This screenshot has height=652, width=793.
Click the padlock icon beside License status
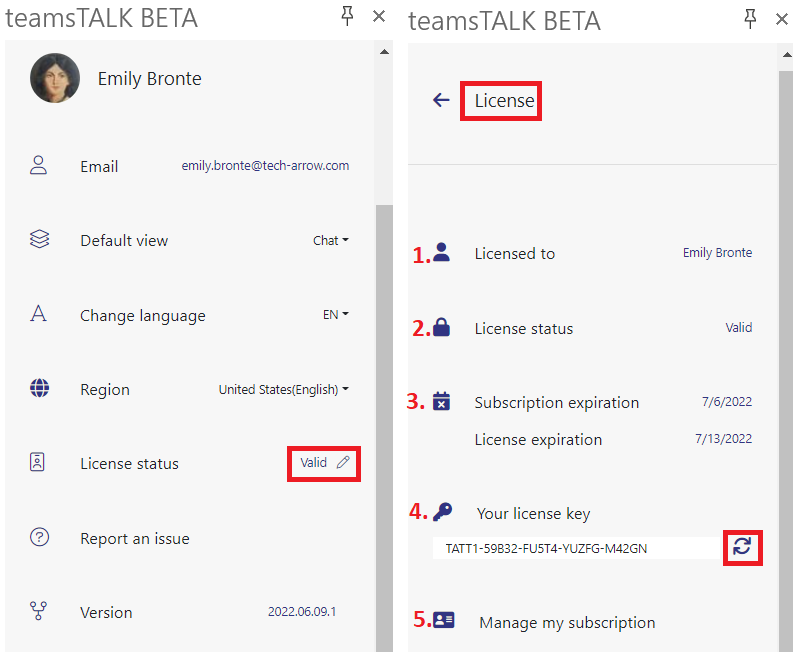click(x=441, y=327)
